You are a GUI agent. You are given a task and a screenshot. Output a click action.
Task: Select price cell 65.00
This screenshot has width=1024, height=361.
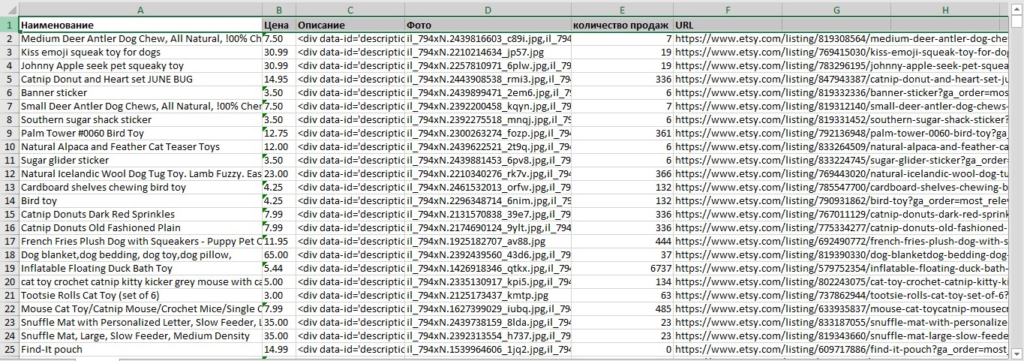[279, 255]
